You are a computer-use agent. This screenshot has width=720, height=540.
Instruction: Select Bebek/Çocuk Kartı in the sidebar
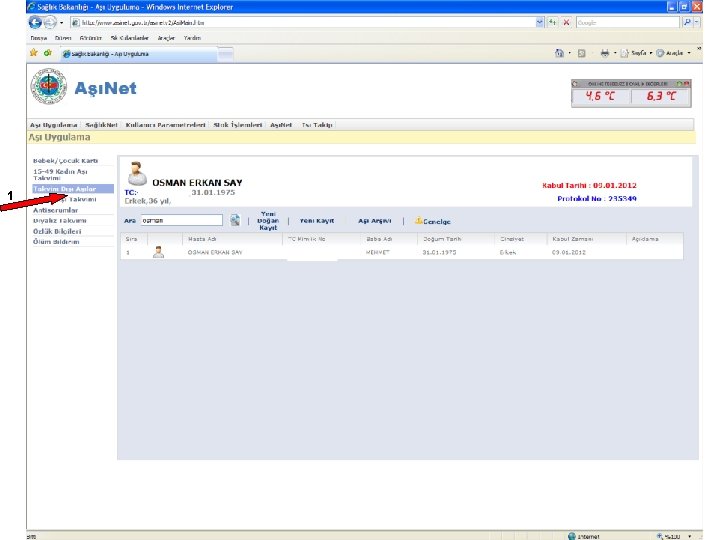pos(65,161)
